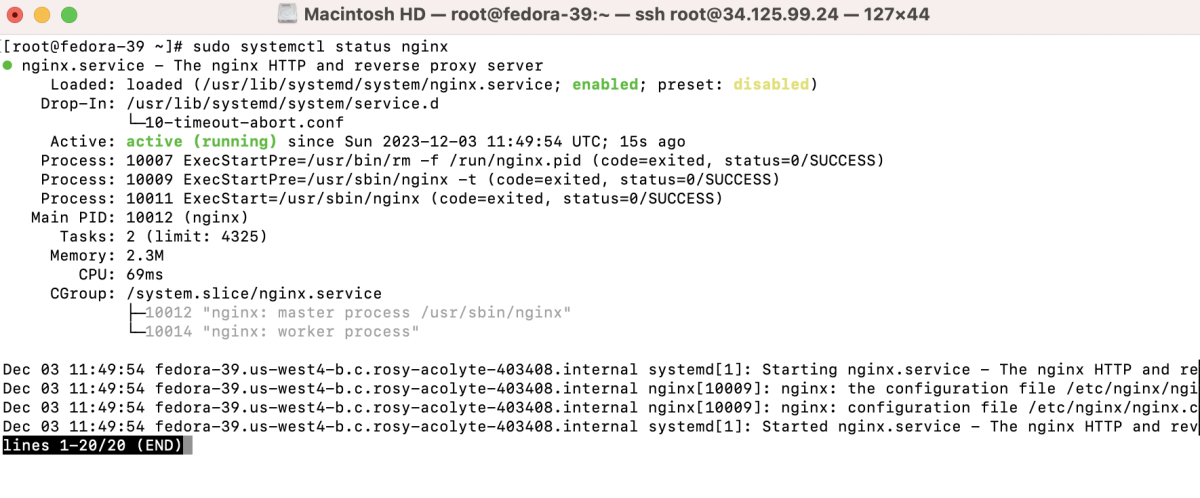Click the yellow minimize window button
The image size is (1200, 498).
pos(43,15)
